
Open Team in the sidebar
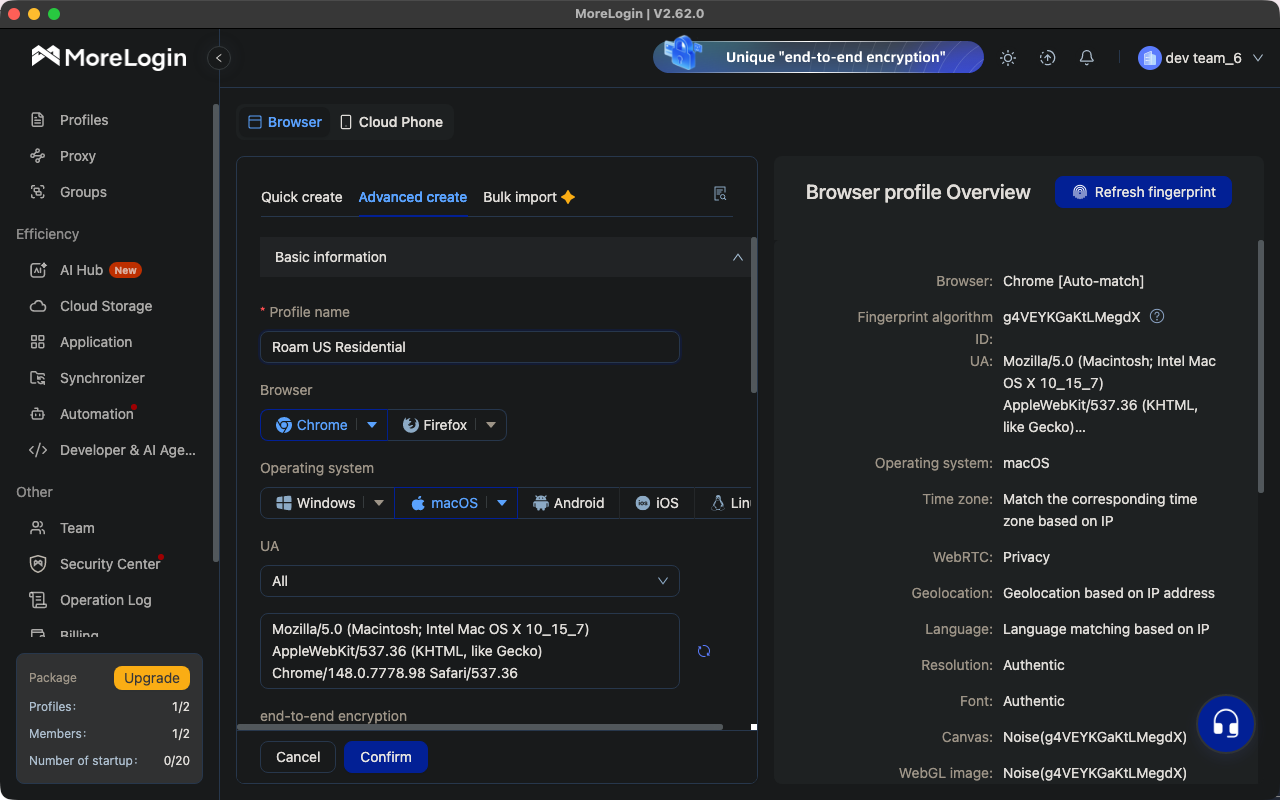coord(77,528)
